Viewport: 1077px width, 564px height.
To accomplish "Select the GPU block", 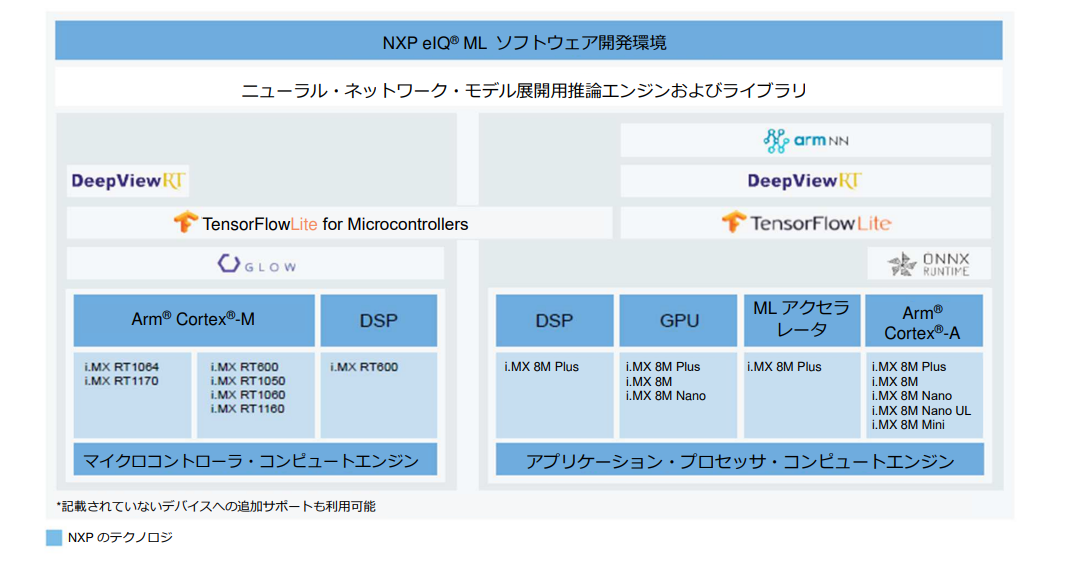I will (679, 320).
